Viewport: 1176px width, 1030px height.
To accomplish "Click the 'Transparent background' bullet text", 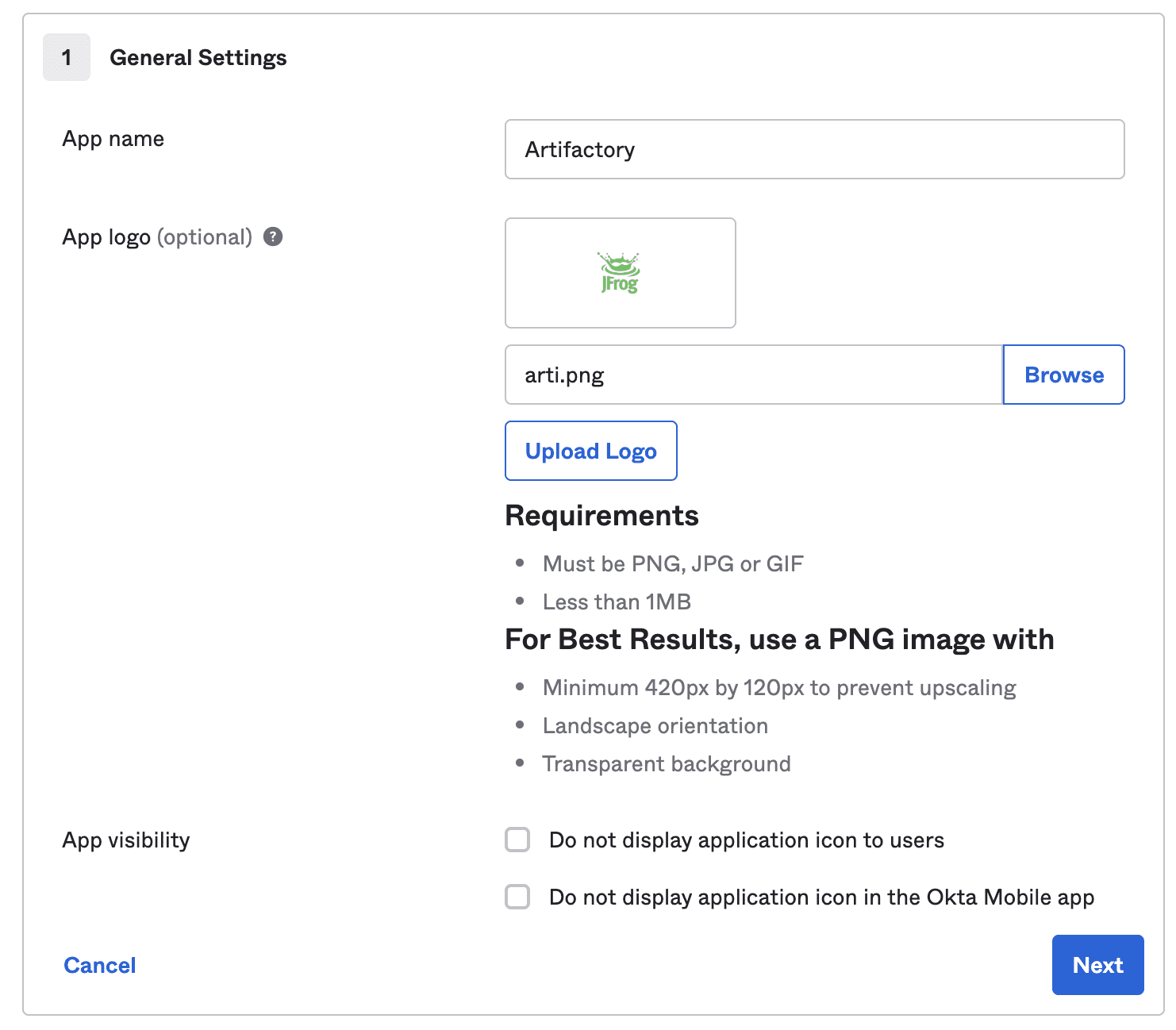I will tap(667, 764).
